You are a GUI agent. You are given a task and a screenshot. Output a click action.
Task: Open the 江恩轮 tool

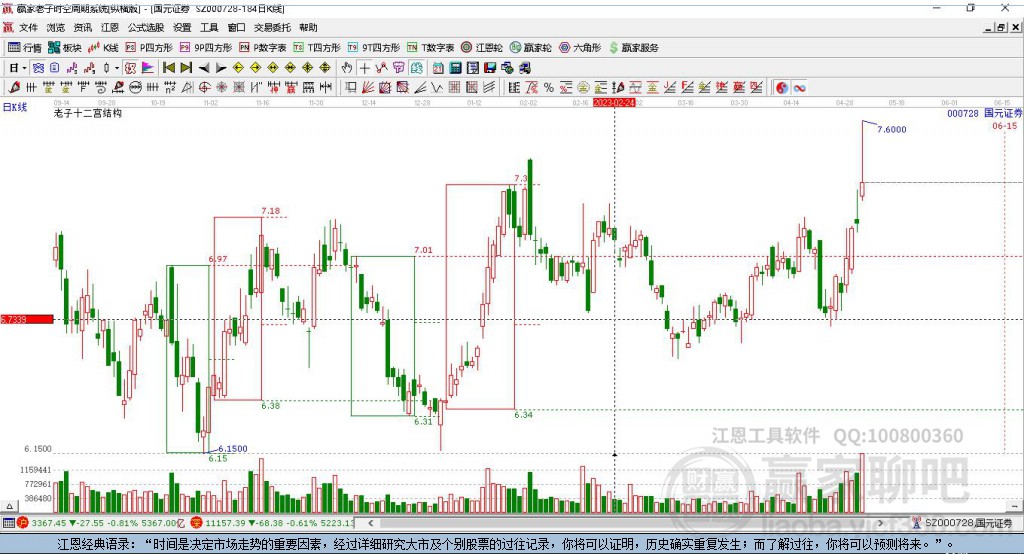[x=482, y=48]
